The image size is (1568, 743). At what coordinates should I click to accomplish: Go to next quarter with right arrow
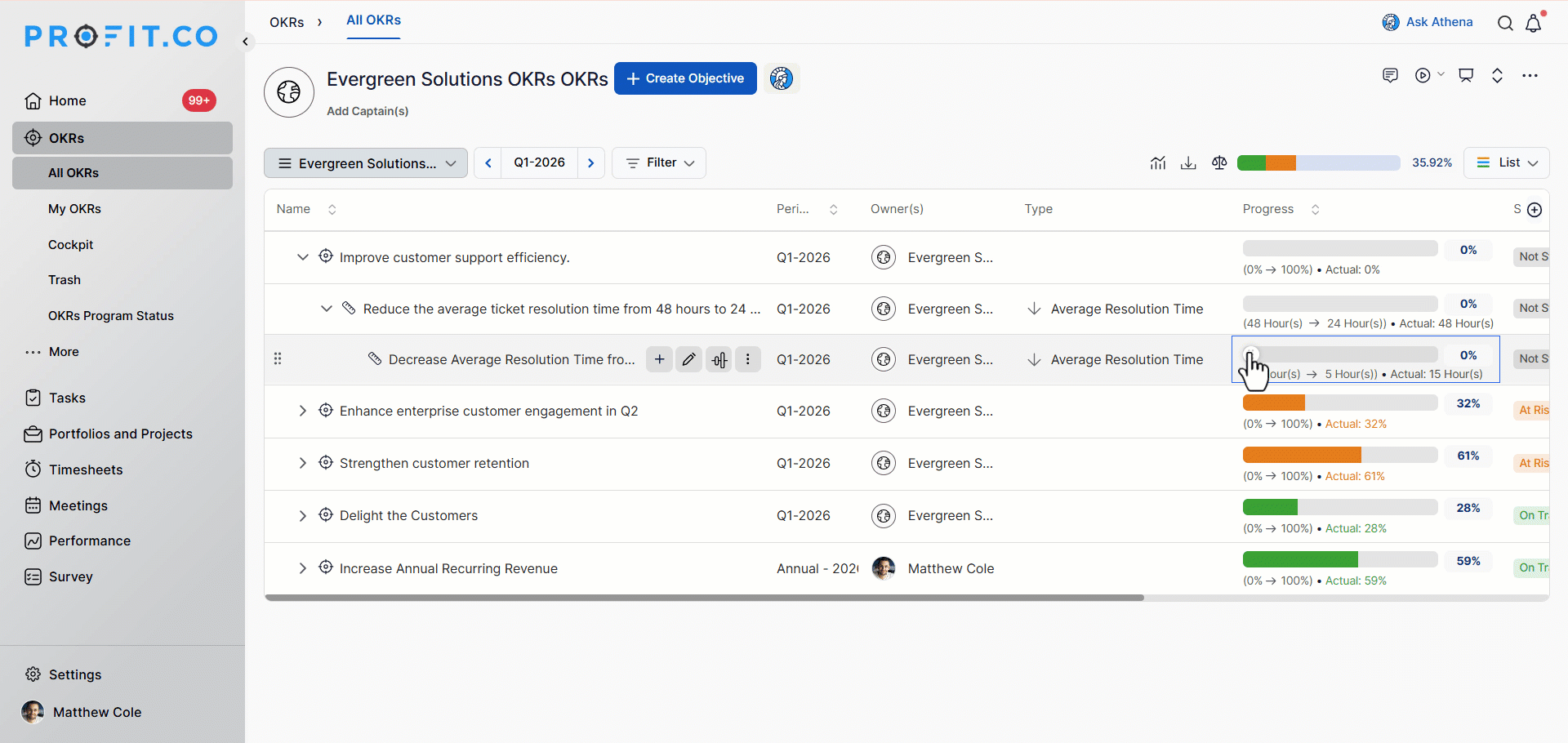point(590,163)
